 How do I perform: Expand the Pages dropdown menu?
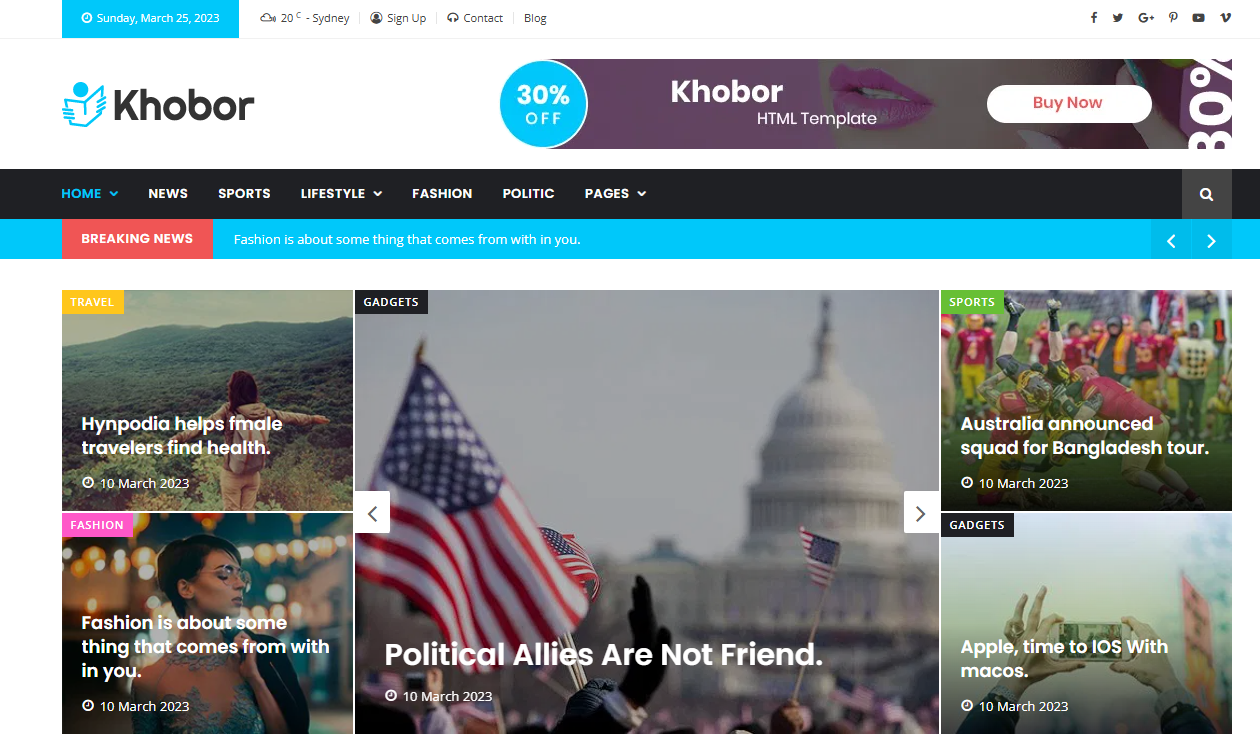615,194
